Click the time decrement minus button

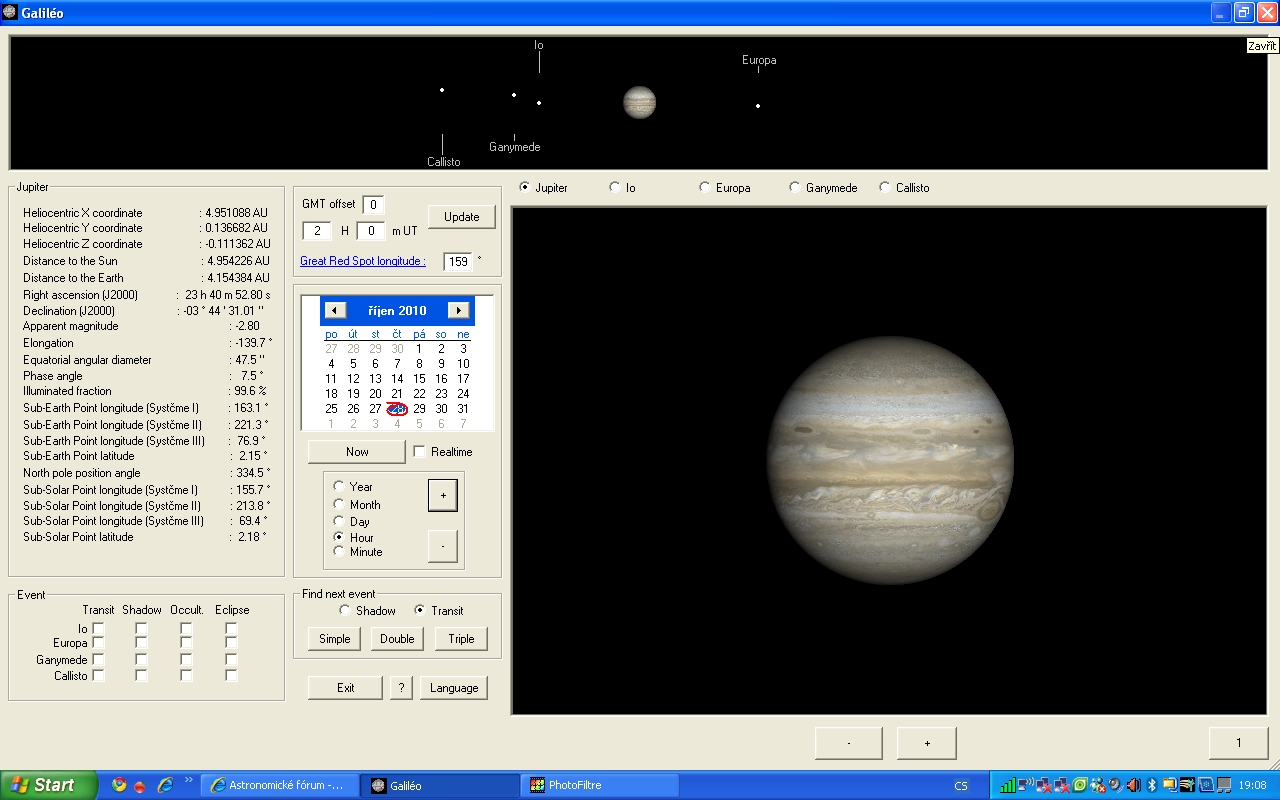[x=443, y=546]
